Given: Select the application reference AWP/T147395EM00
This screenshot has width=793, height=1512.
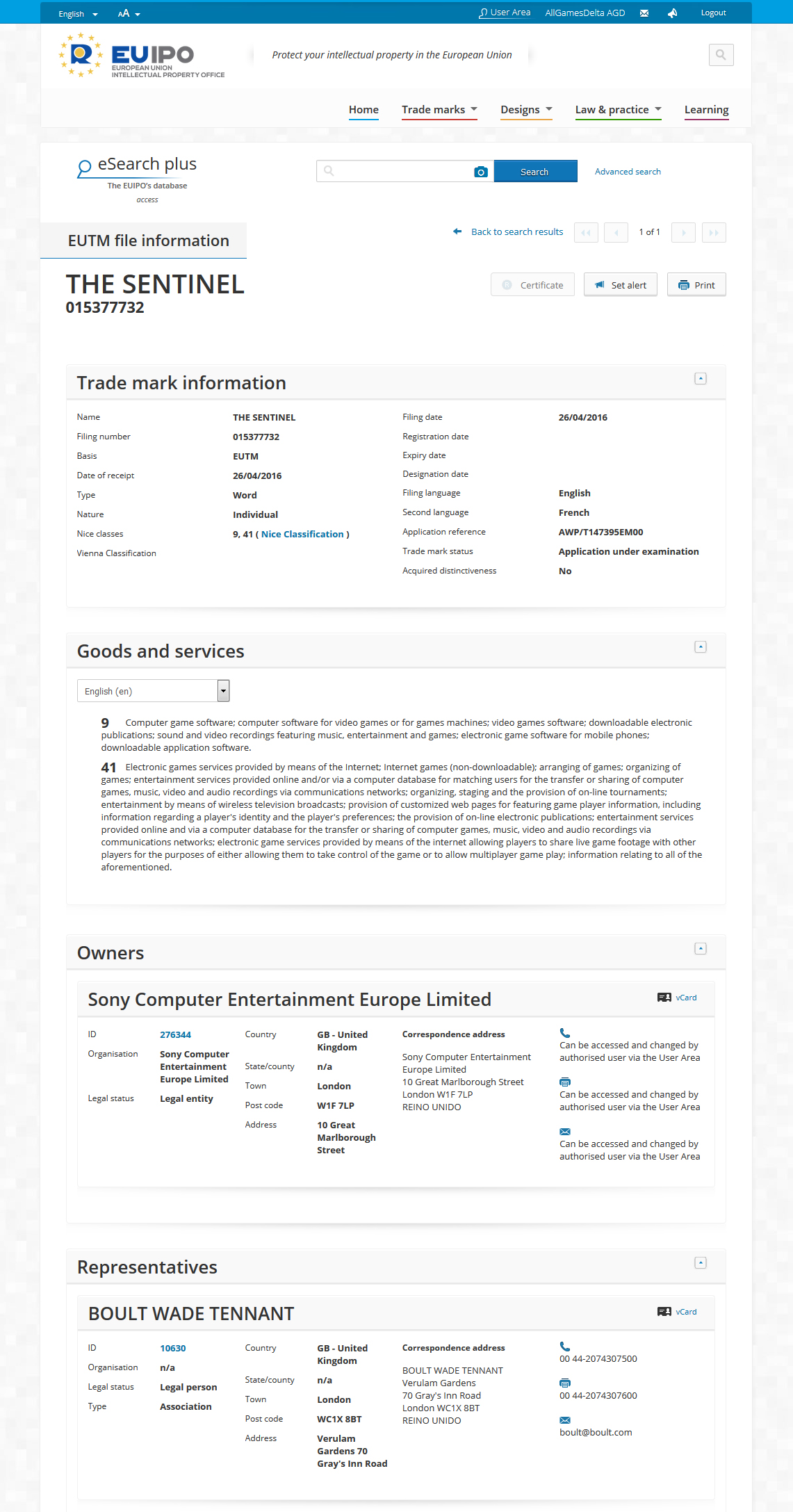Looking at the screenshot, I should pos(600,533).
